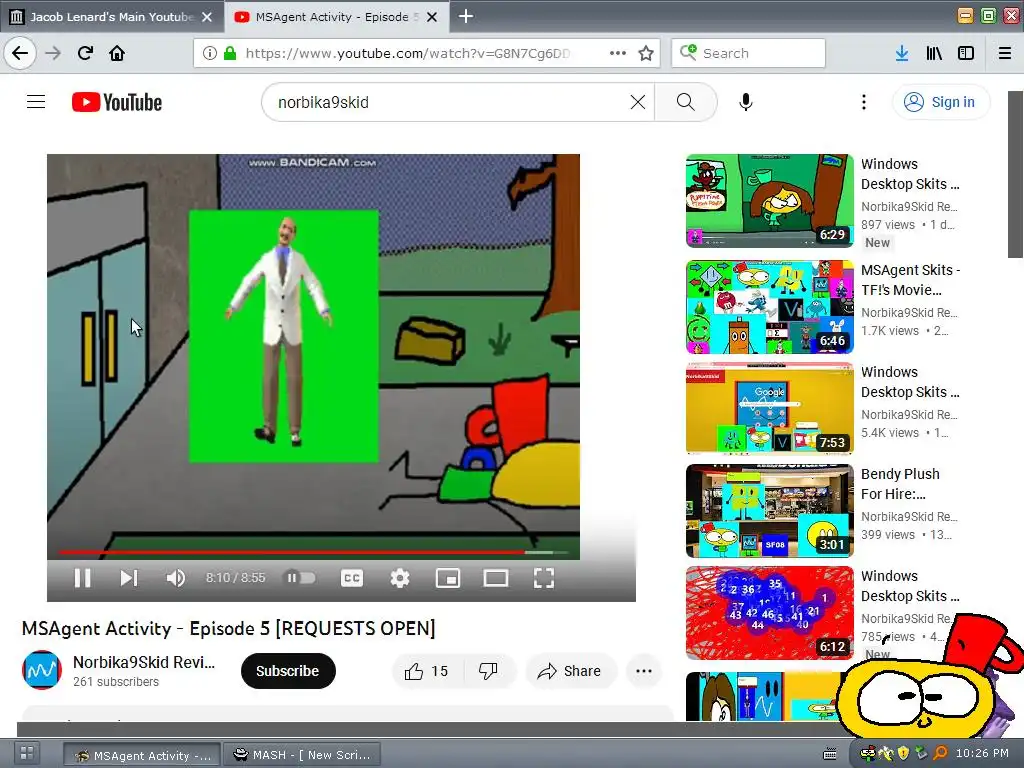Screen dimensions: 1024x768
Task: Mute the video volume speaker icon
Action: [x=176, y=578]
